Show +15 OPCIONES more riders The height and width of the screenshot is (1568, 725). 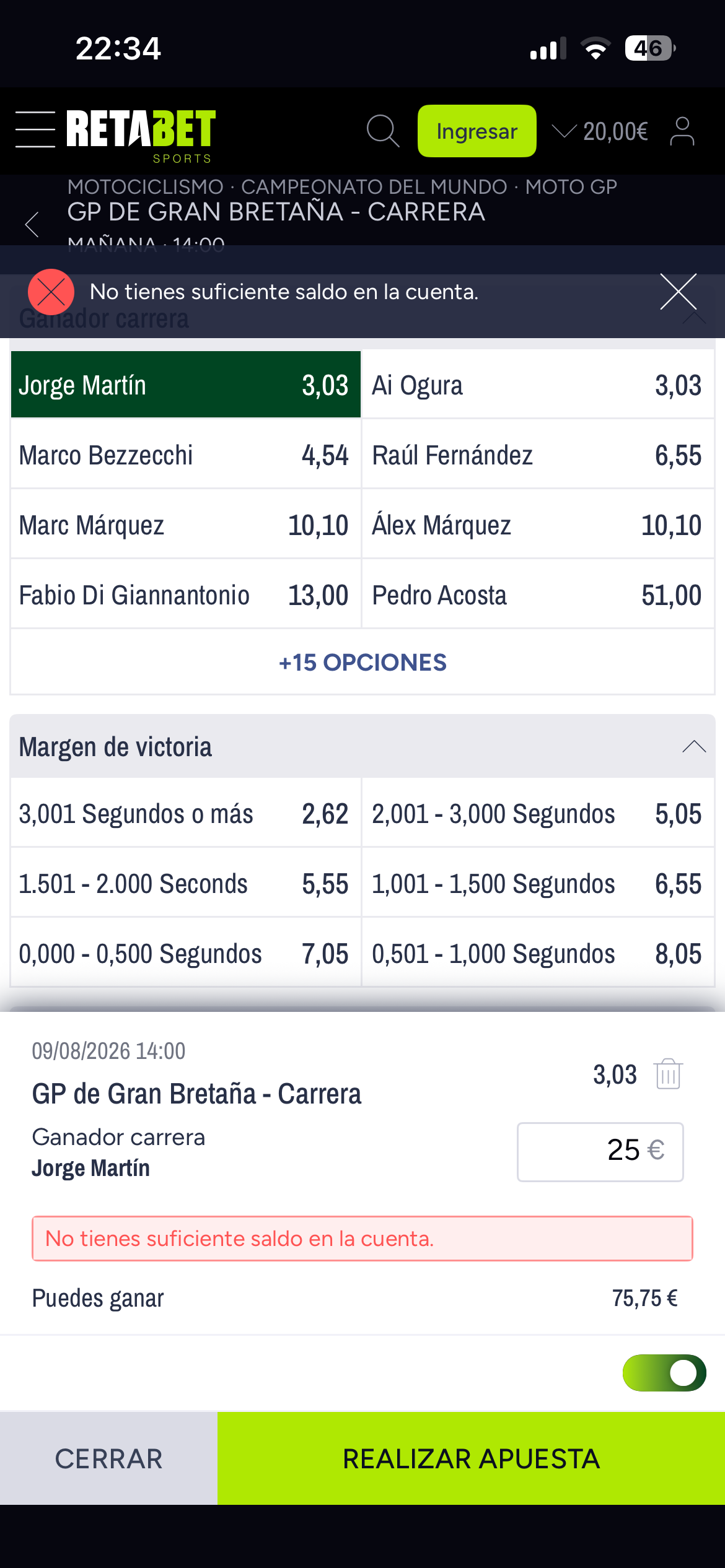tap(362, 662)
